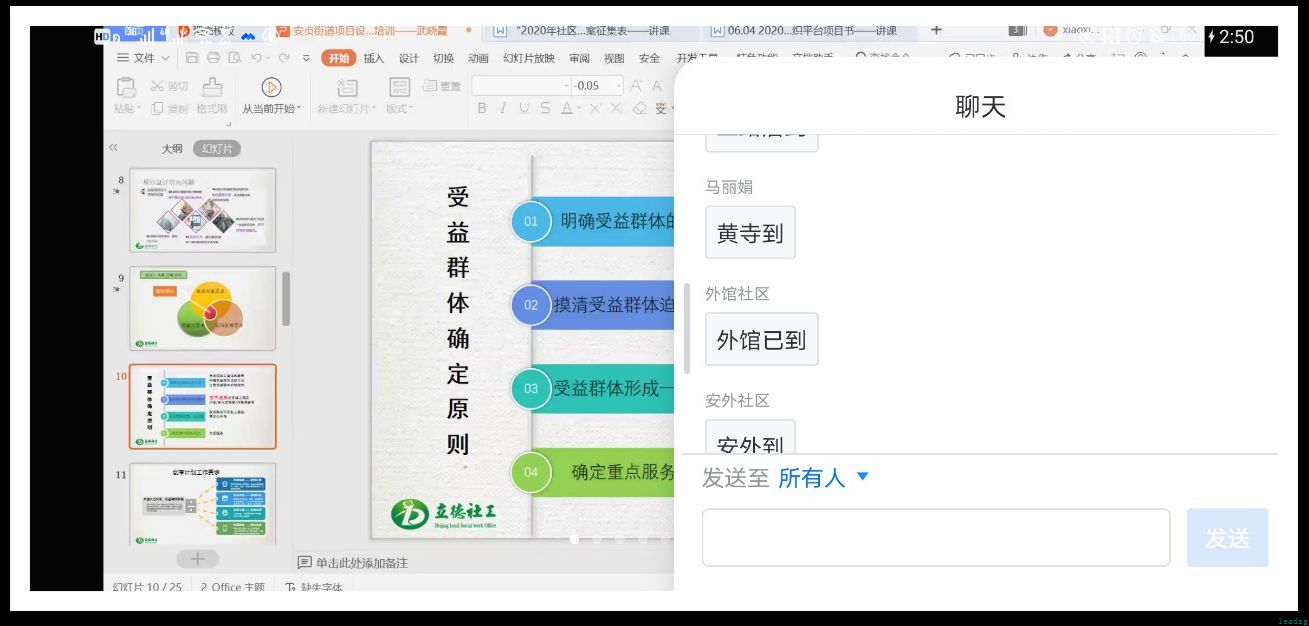Image resolution: width=1309 pixels, height=626 pixels.
Task: Click the slide layout icon
Action: coord(399,88)
